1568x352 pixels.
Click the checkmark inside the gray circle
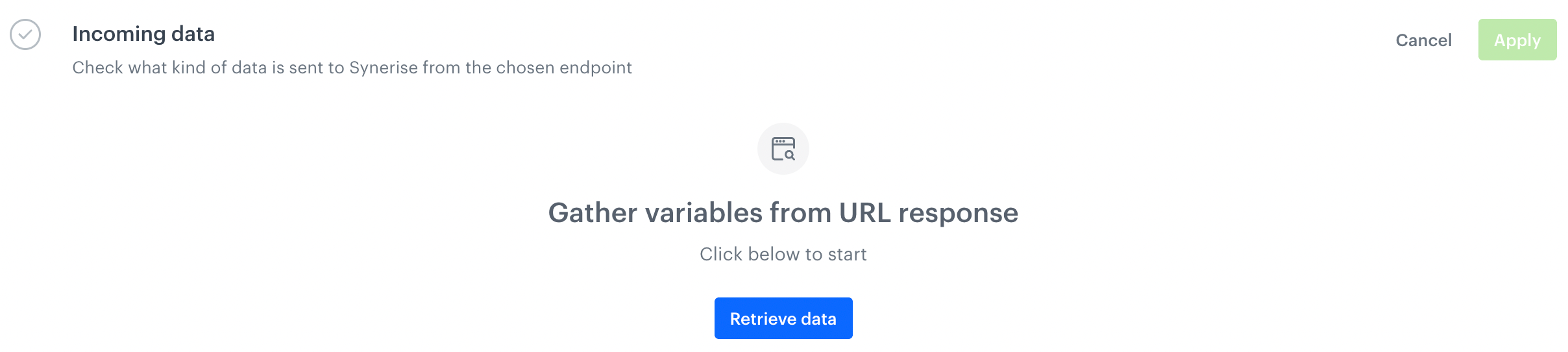pos(25,34)
